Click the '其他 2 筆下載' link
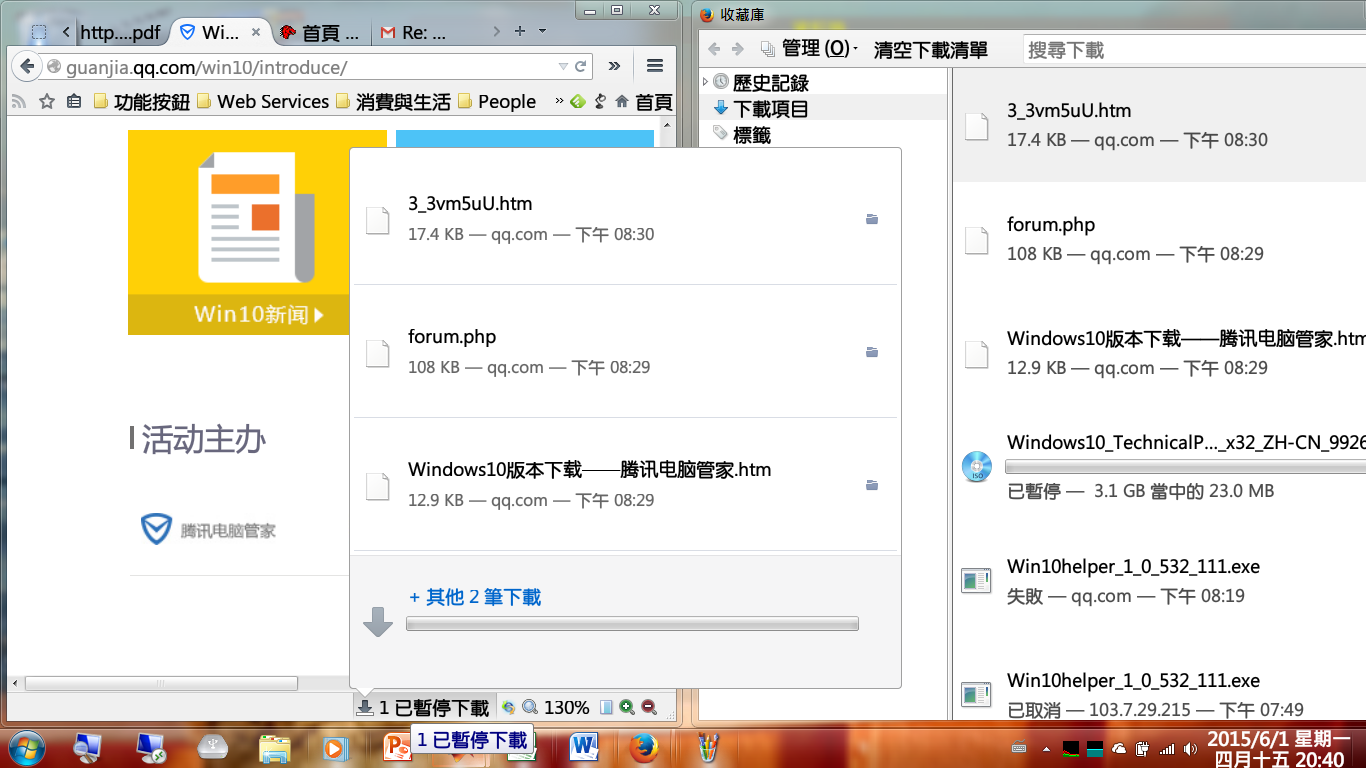 tap(475, 597)
